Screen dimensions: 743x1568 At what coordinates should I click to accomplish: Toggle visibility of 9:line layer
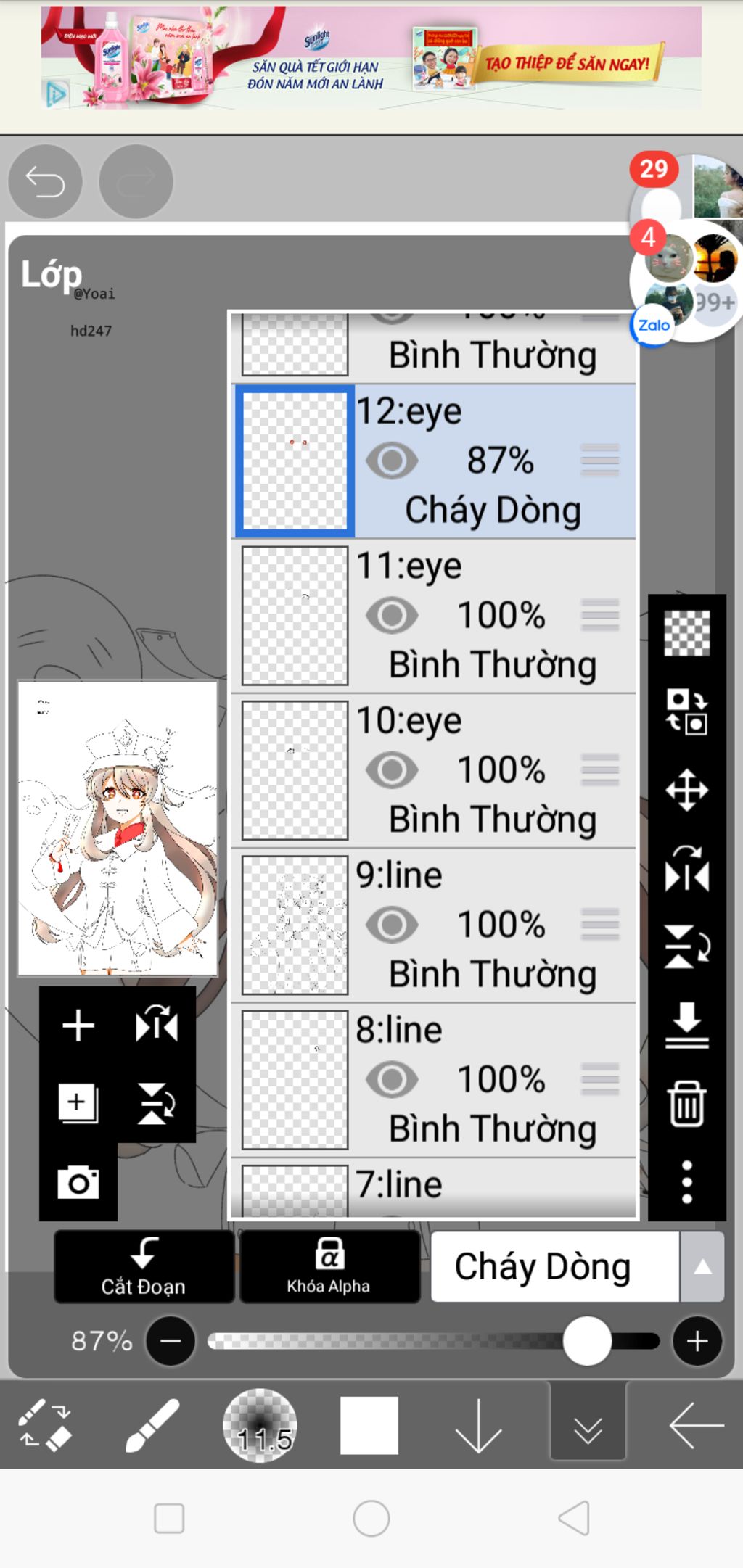(x=392, y=925)
